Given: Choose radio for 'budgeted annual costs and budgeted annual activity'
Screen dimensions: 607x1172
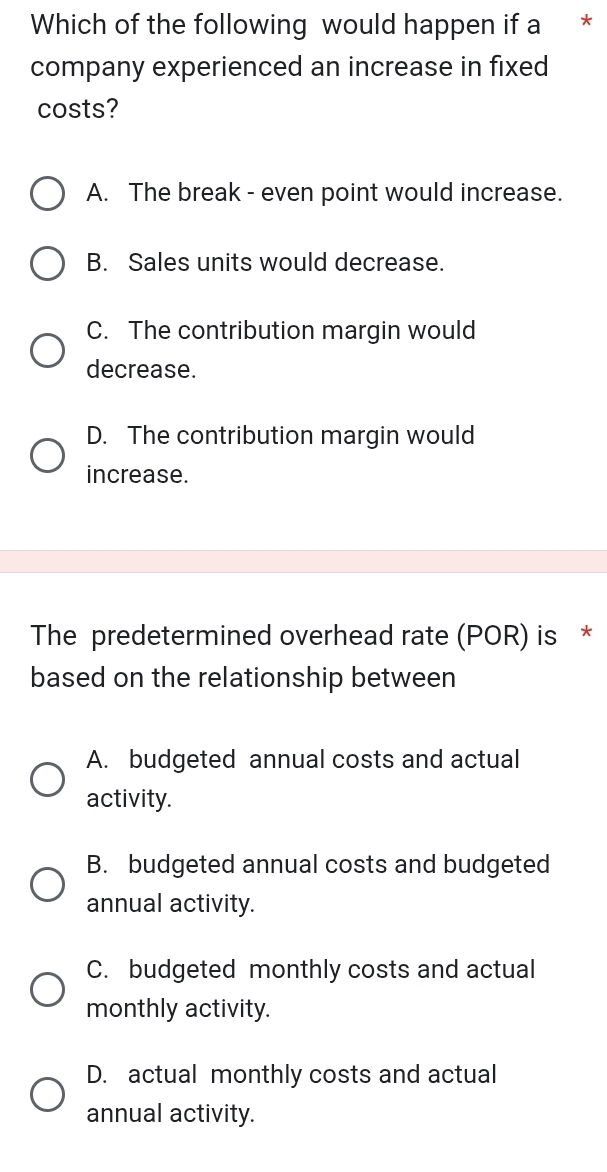Looking at the screenshot, I should click(x=47, y=884).
